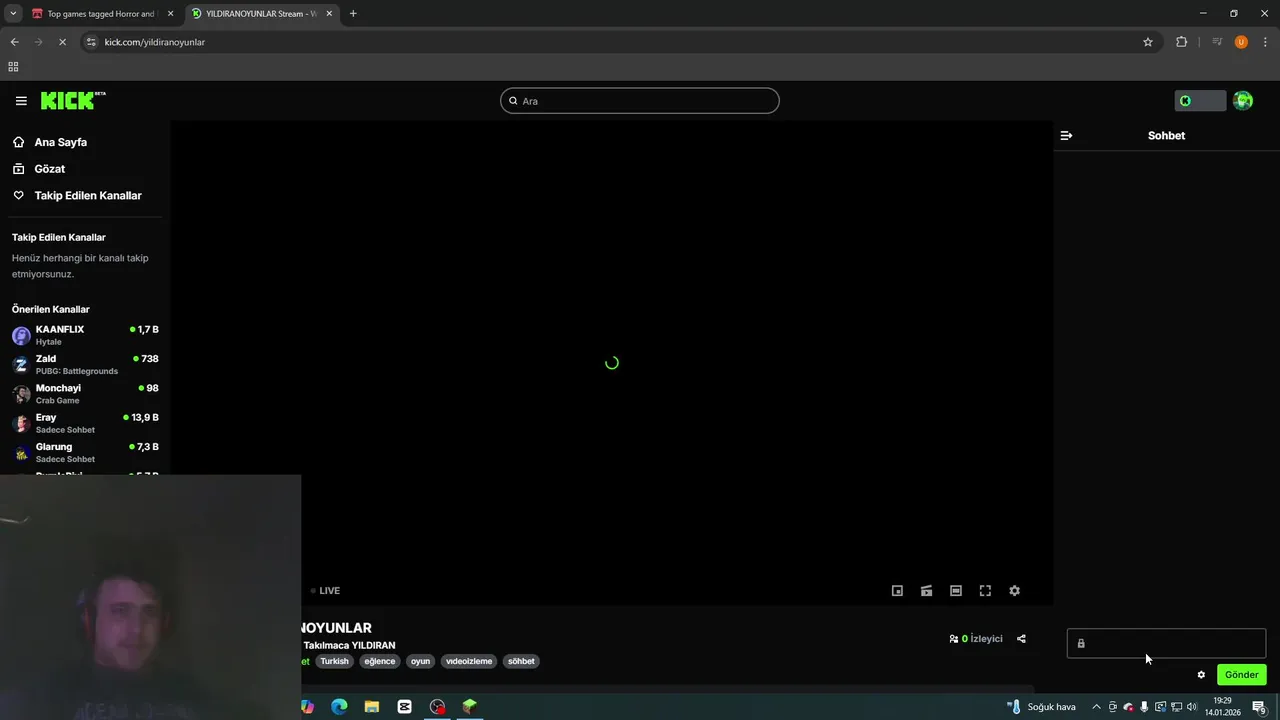Image resolution: width=1280 pixels, height=720 pixels.
Task: View site information icon
Action: tap(91, 42)
